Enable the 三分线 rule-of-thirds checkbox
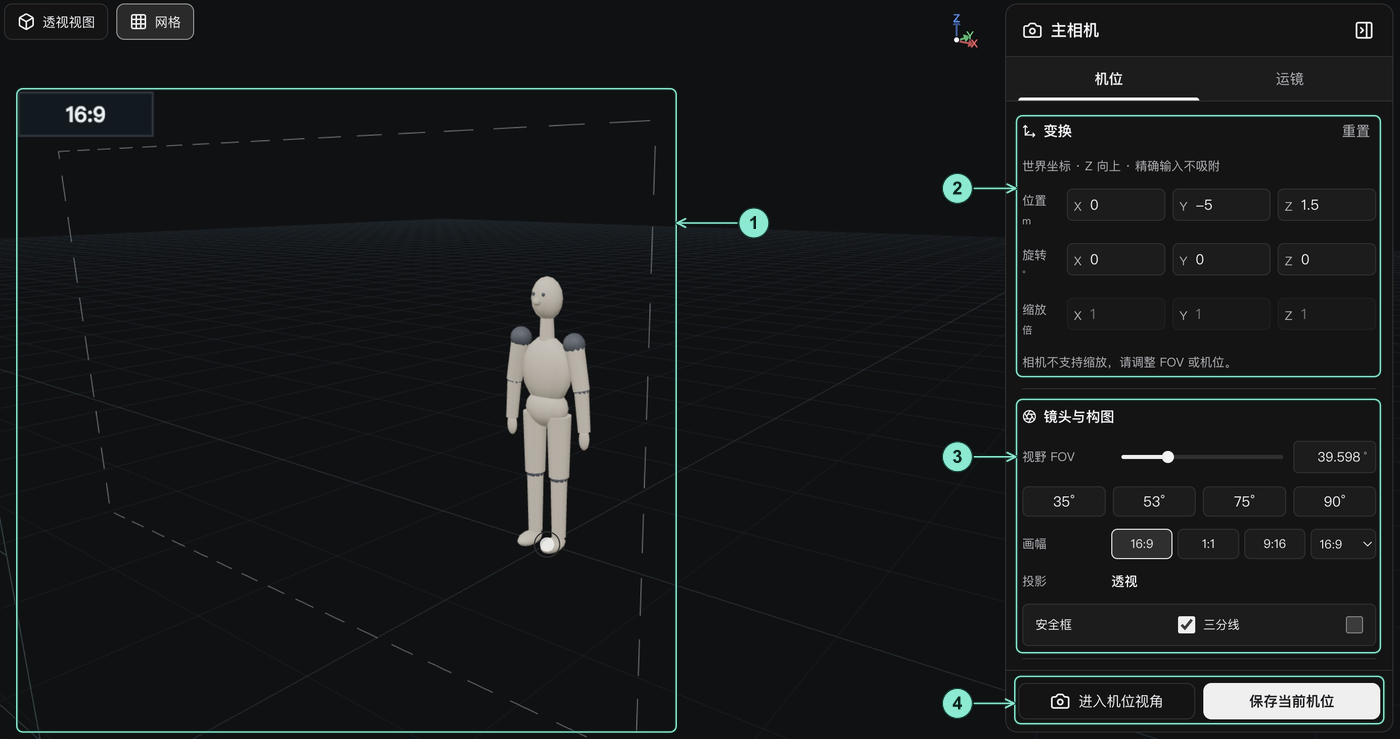The width and height of the screenshot is (1400, 739). pyautogui.click(x=1354, y=625)
